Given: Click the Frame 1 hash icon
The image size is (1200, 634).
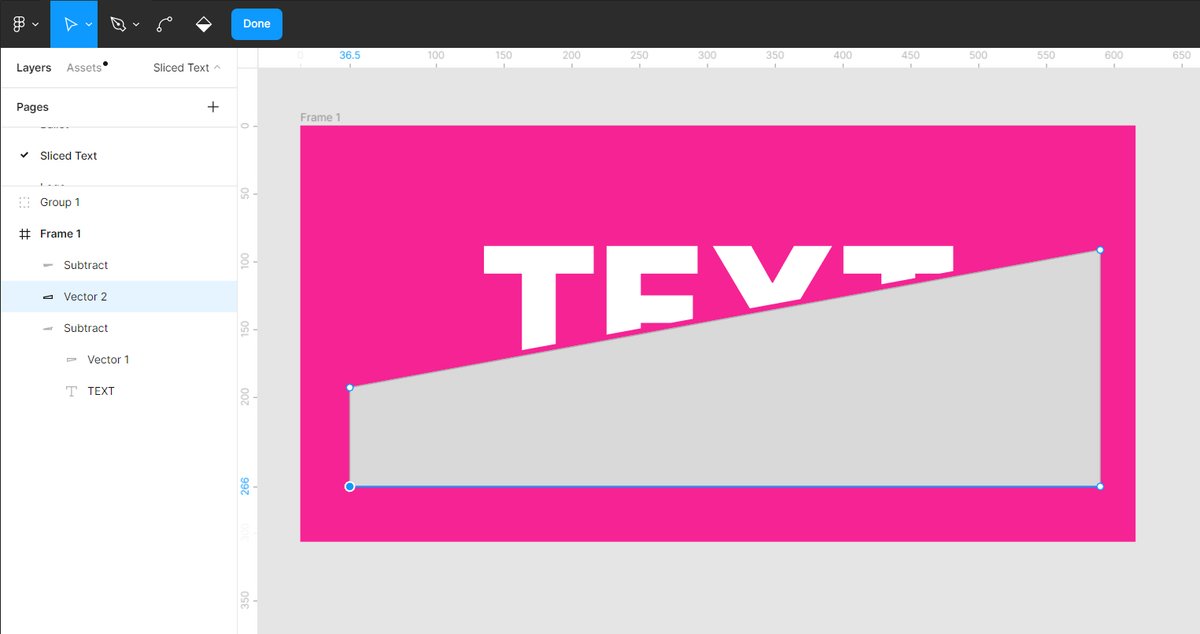Looking at the screenshot, I should pos(25,234).
